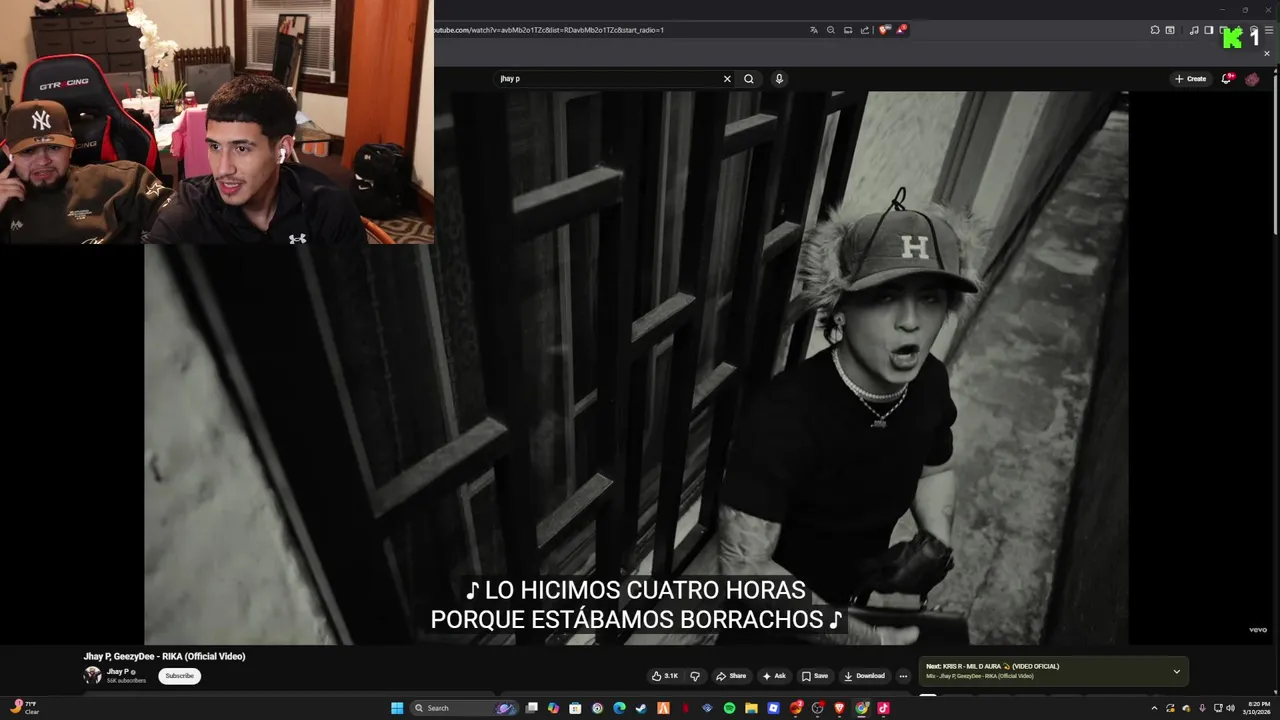Open TikTok from taskbar

[883, 708]
